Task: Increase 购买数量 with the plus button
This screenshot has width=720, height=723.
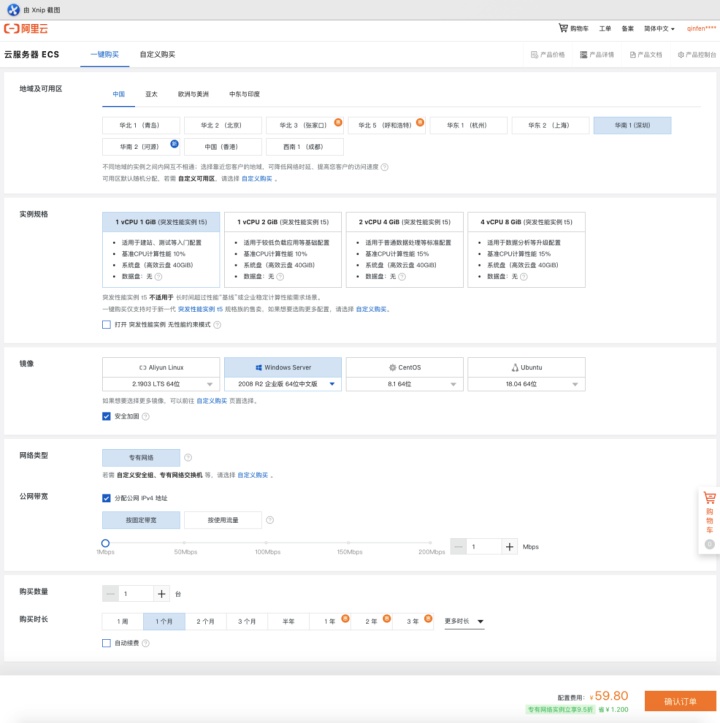Action: click(161, 594)
